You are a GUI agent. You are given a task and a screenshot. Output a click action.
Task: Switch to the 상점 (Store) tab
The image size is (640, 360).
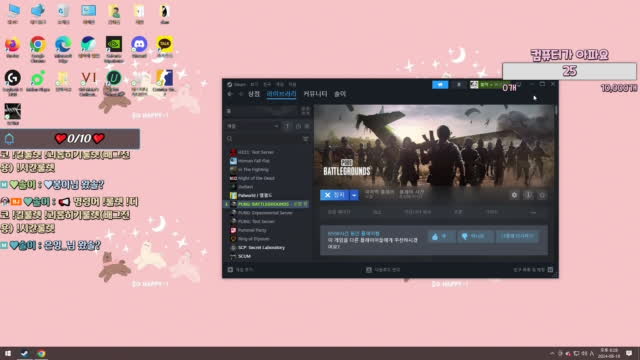point(254,94)
